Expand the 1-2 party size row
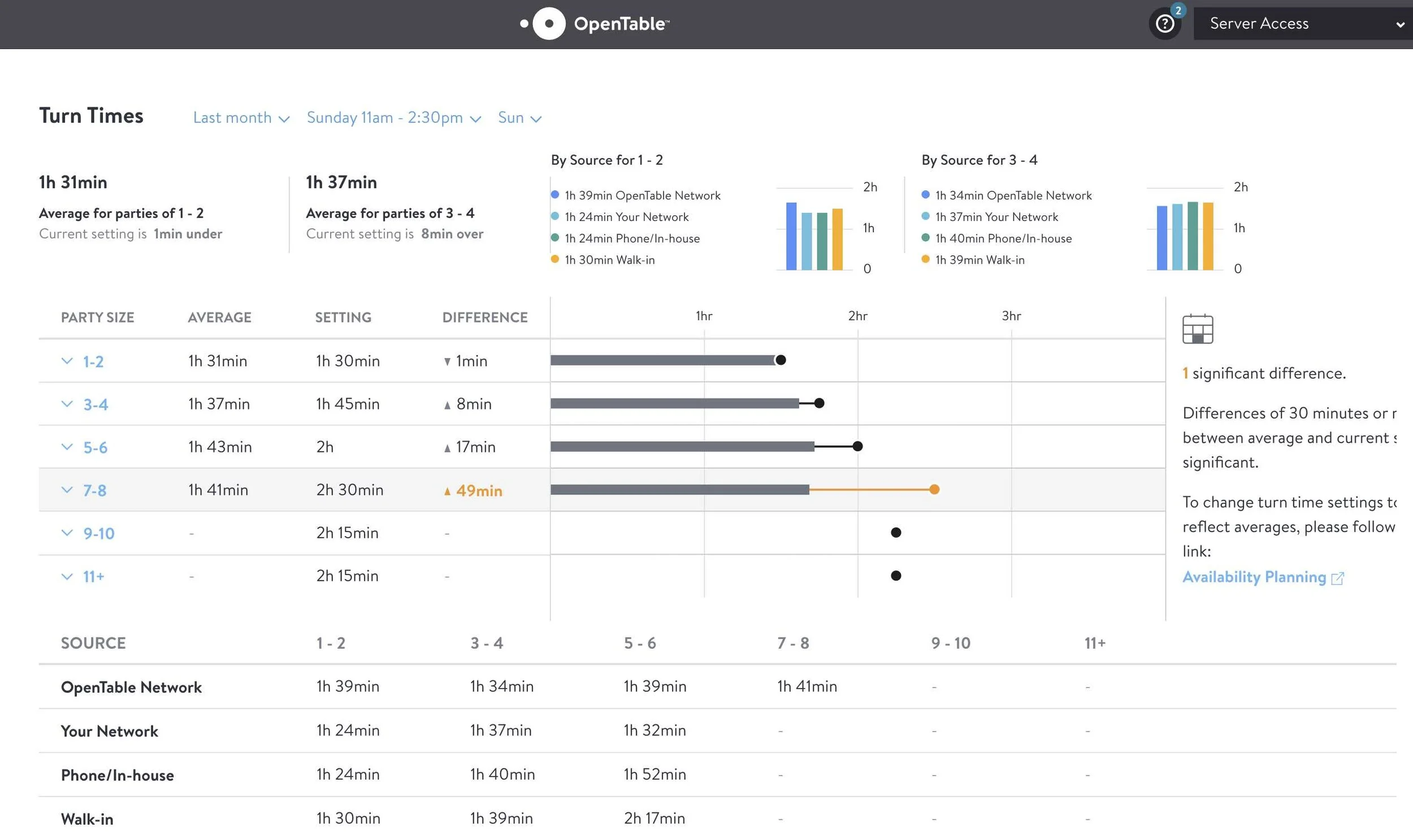Viewport: 1413px width, 840px height. [x=67, y=361]
